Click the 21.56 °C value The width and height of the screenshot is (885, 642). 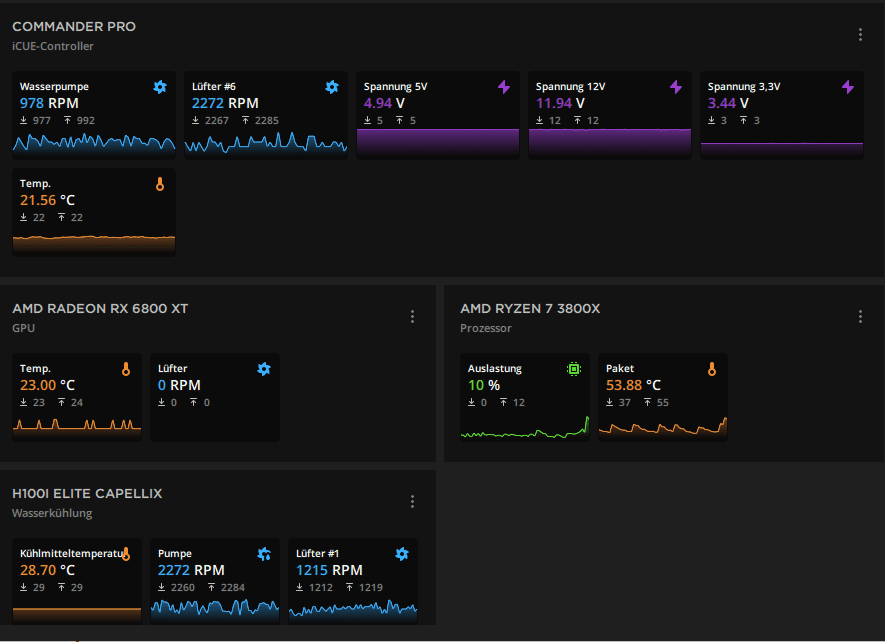(x=47, y=200)
